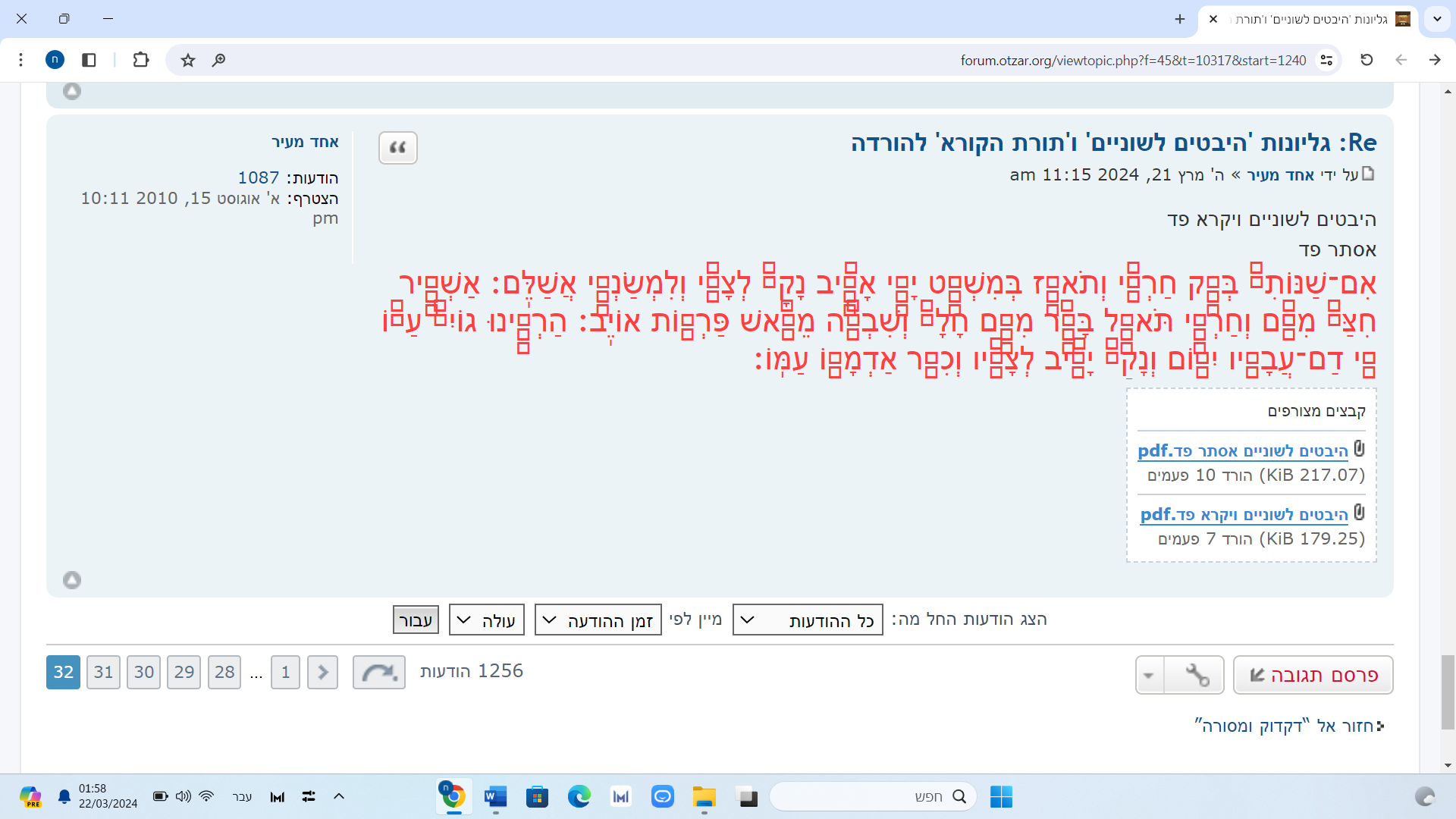The height and width of the screenshot is (819, 1456).
Task: Click the jump-to-post curved arrow icon
Action: point(379,673)
